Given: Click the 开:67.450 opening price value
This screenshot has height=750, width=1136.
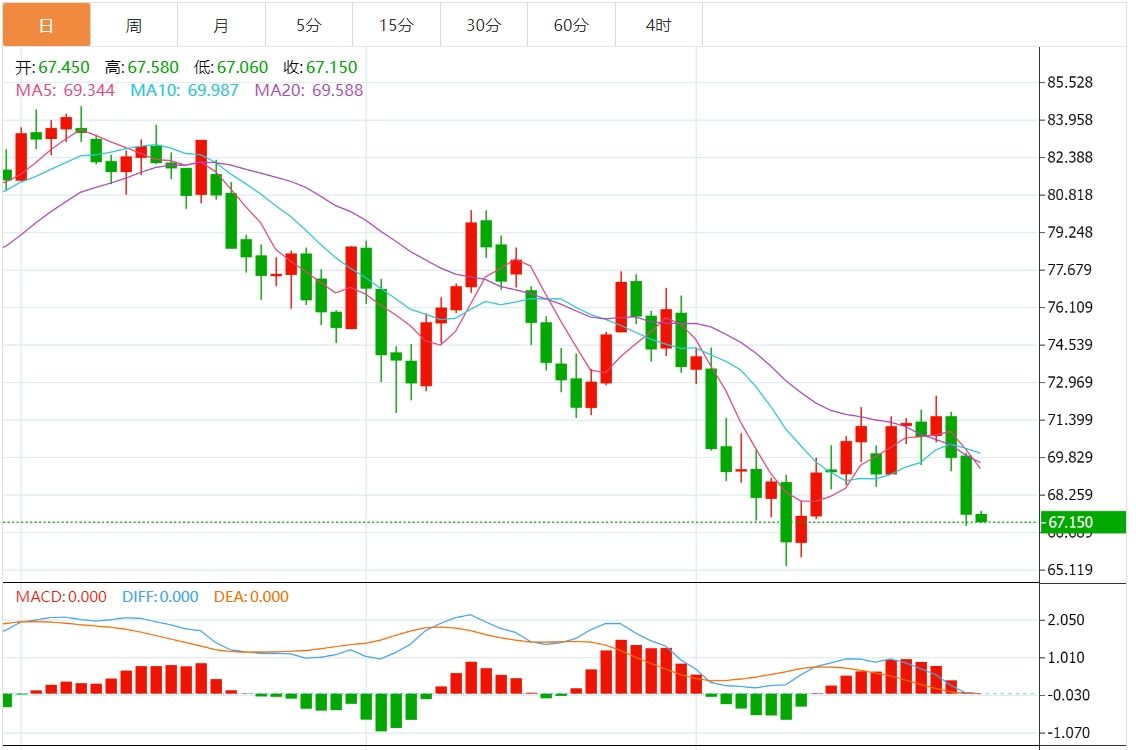Looking at the screenshot, I should [53, 67].
